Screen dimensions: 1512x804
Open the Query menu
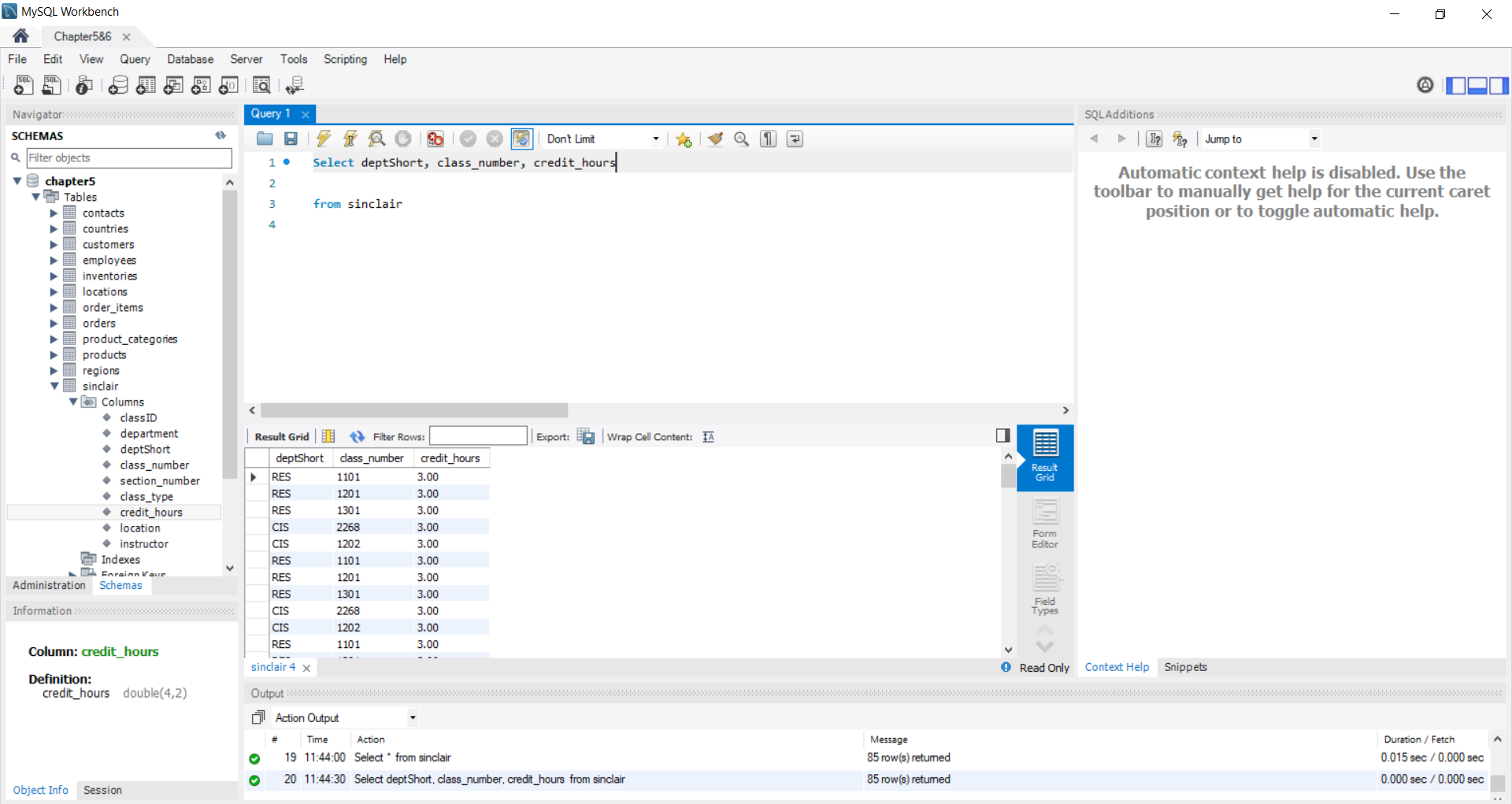point(135,59)
